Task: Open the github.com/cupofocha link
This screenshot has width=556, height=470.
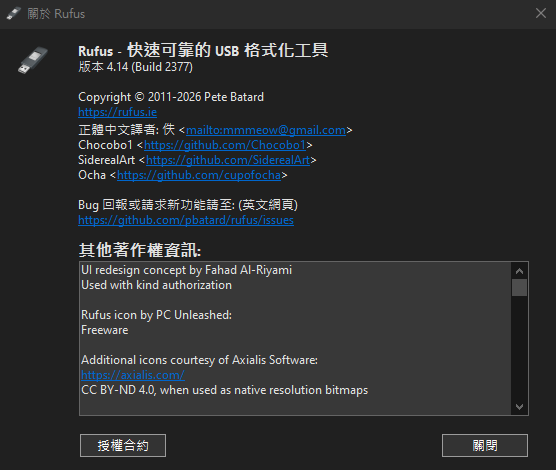Action: point(199,175)
